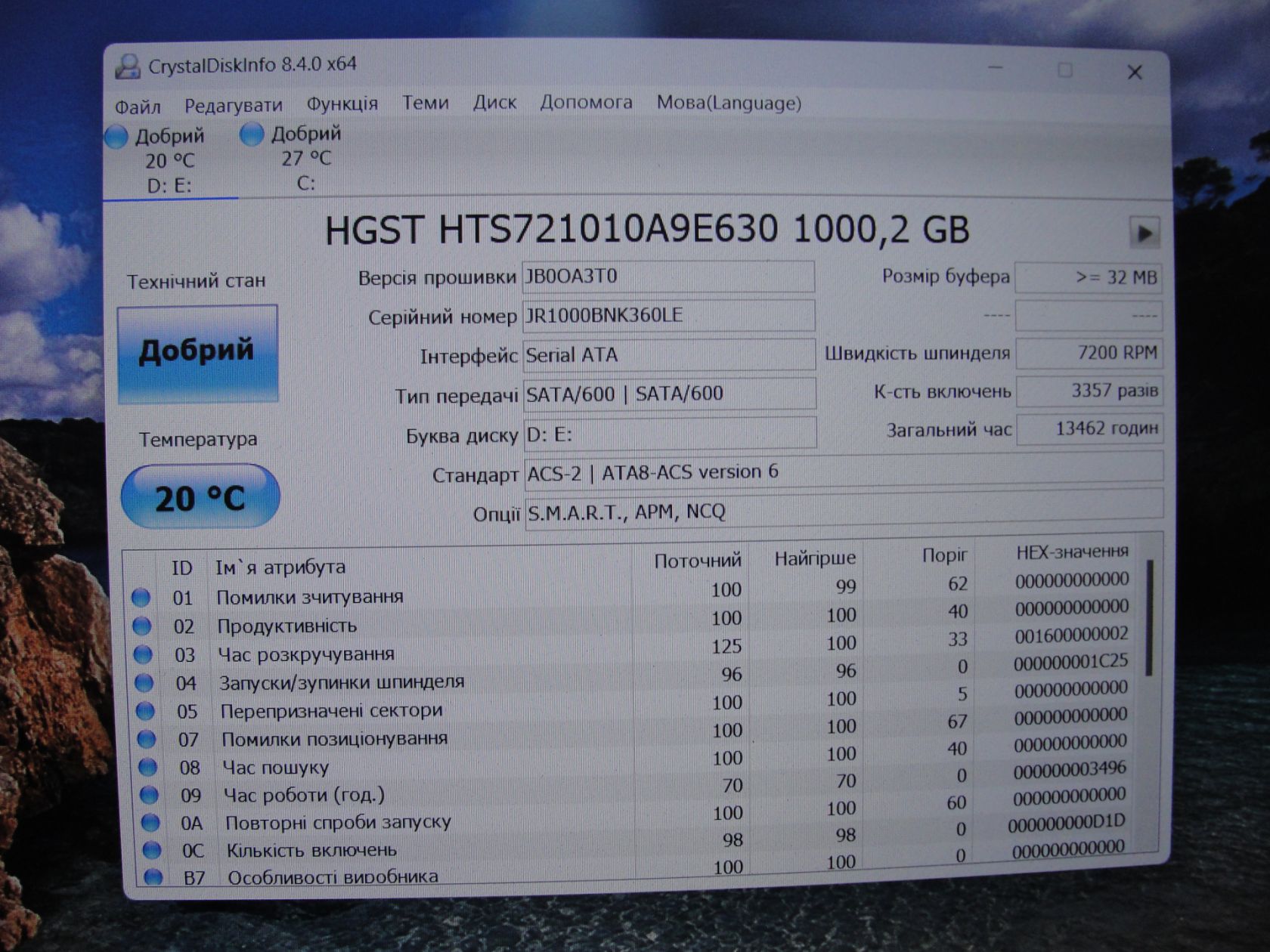The width and height of the screenshot is (1270, 952).
Task: Click status dot for attribute 03
Action: tap(143, 654)
